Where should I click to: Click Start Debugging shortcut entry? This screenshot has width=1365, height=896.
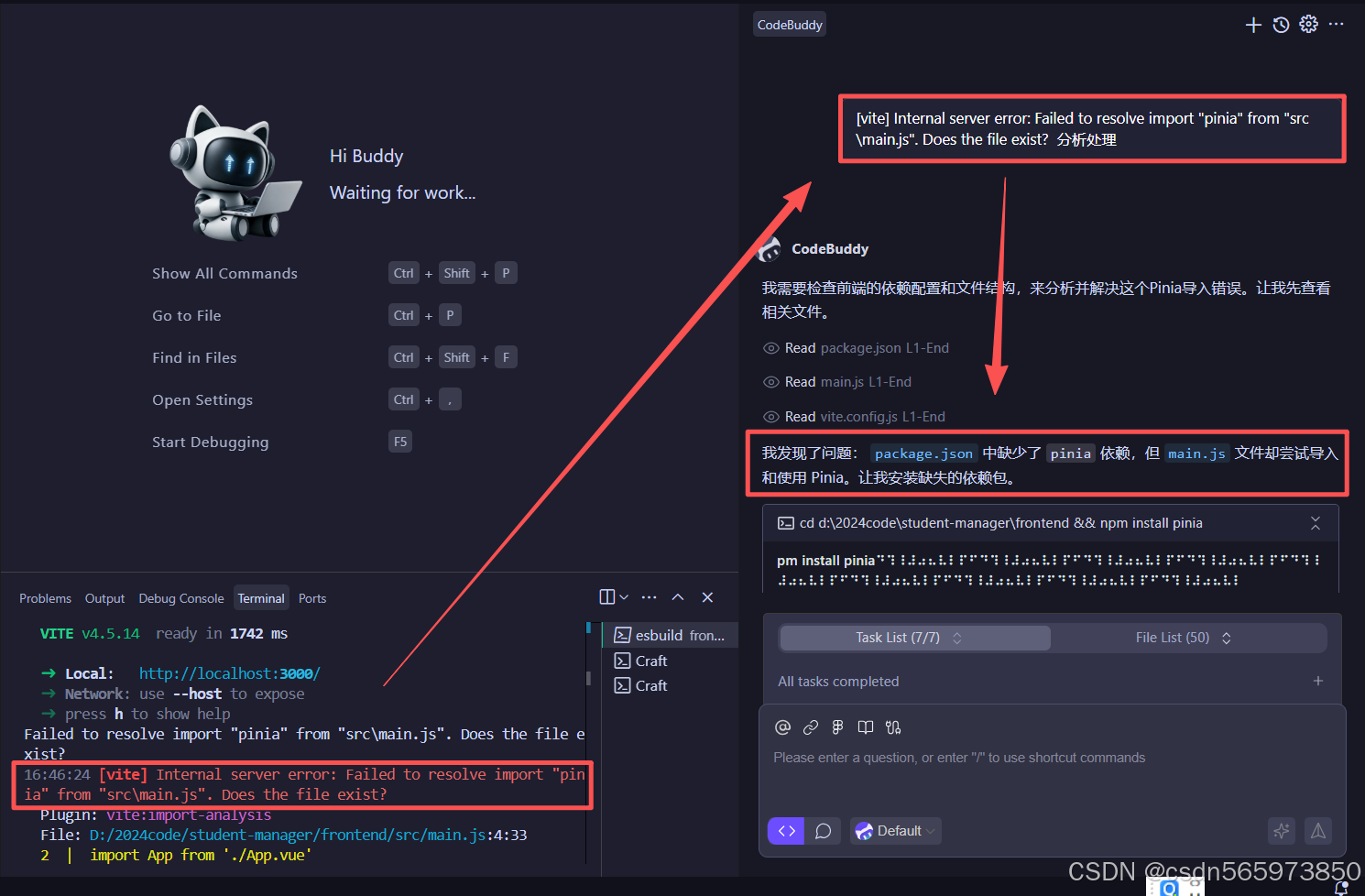coord(211,442)
